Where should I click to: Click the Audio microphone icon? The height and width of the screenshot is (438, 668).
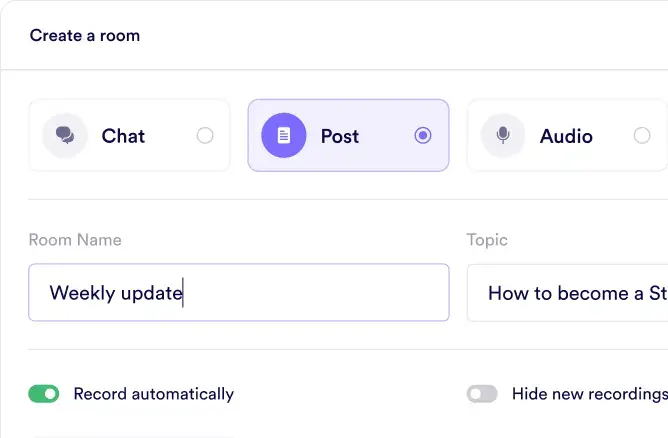[x=503, y=136]
